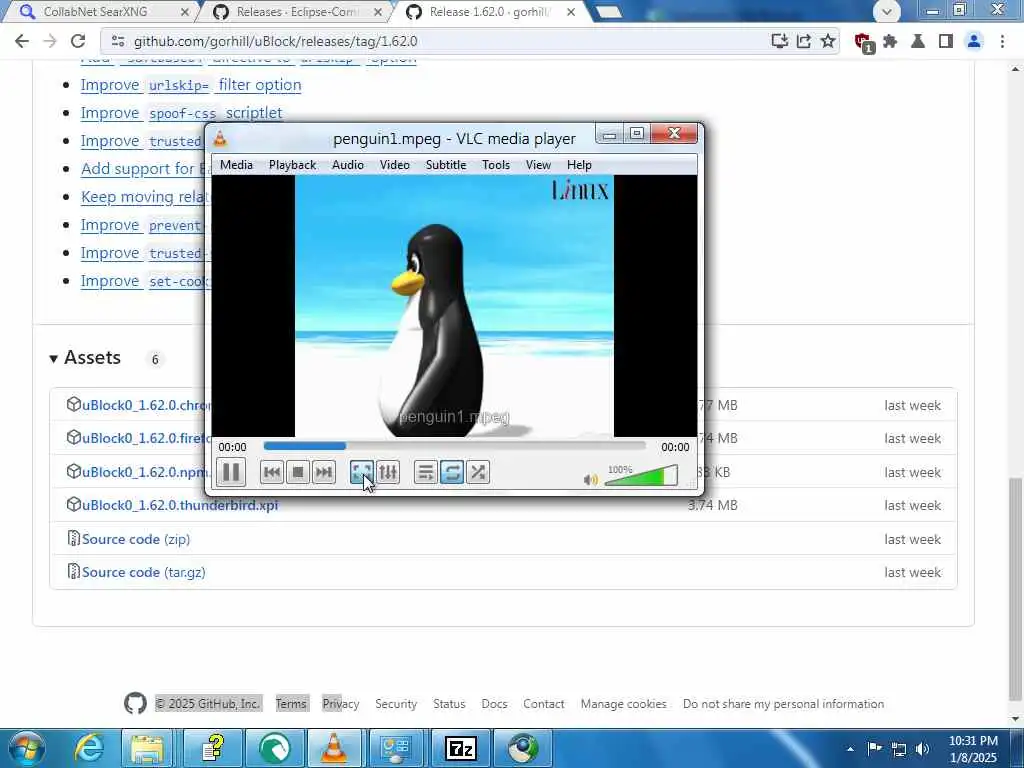Viewport: 1024px width, 768px height.
Task: Open uBlock Origin extension icon
Action: click(x=864, y=42)
